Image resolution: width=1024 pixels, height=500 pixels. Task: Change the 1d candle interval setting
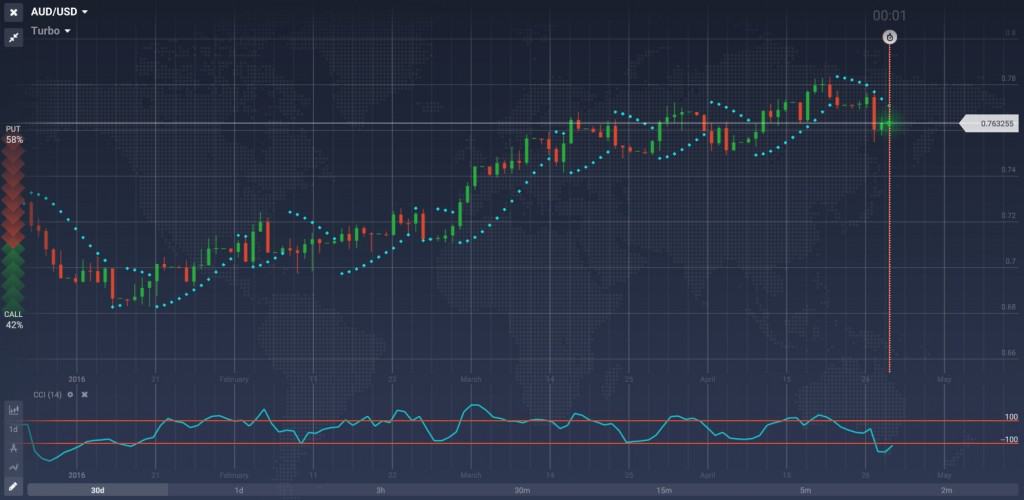[13, 430]
